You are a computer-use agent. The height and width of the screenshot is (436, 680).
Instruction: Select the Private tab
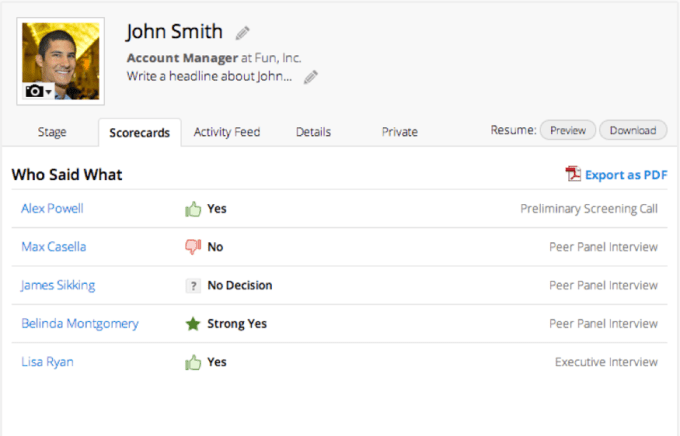click(x=399, y=132)
